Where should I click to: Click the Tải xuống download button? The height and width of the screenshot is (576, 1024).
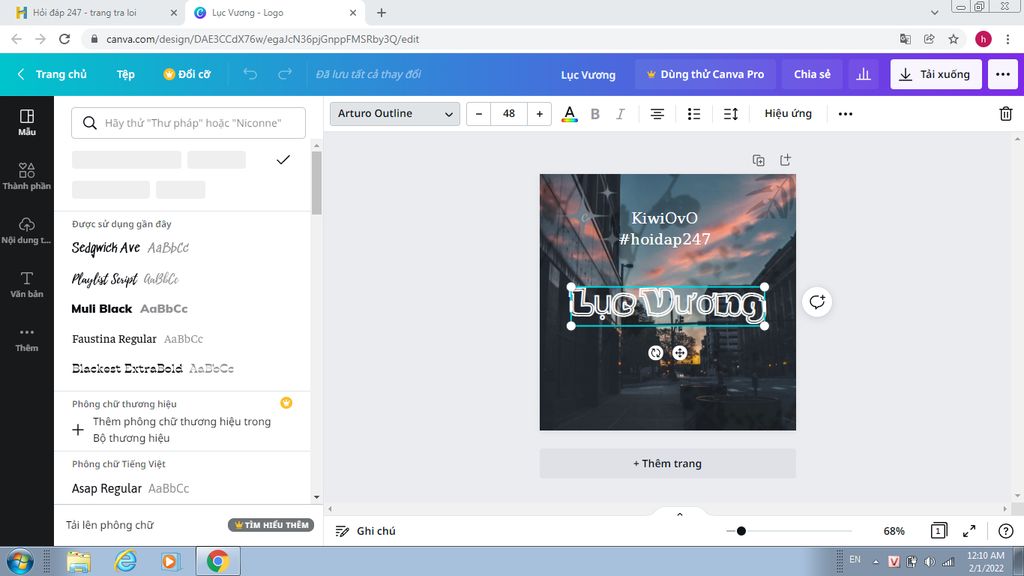(935, 74)
